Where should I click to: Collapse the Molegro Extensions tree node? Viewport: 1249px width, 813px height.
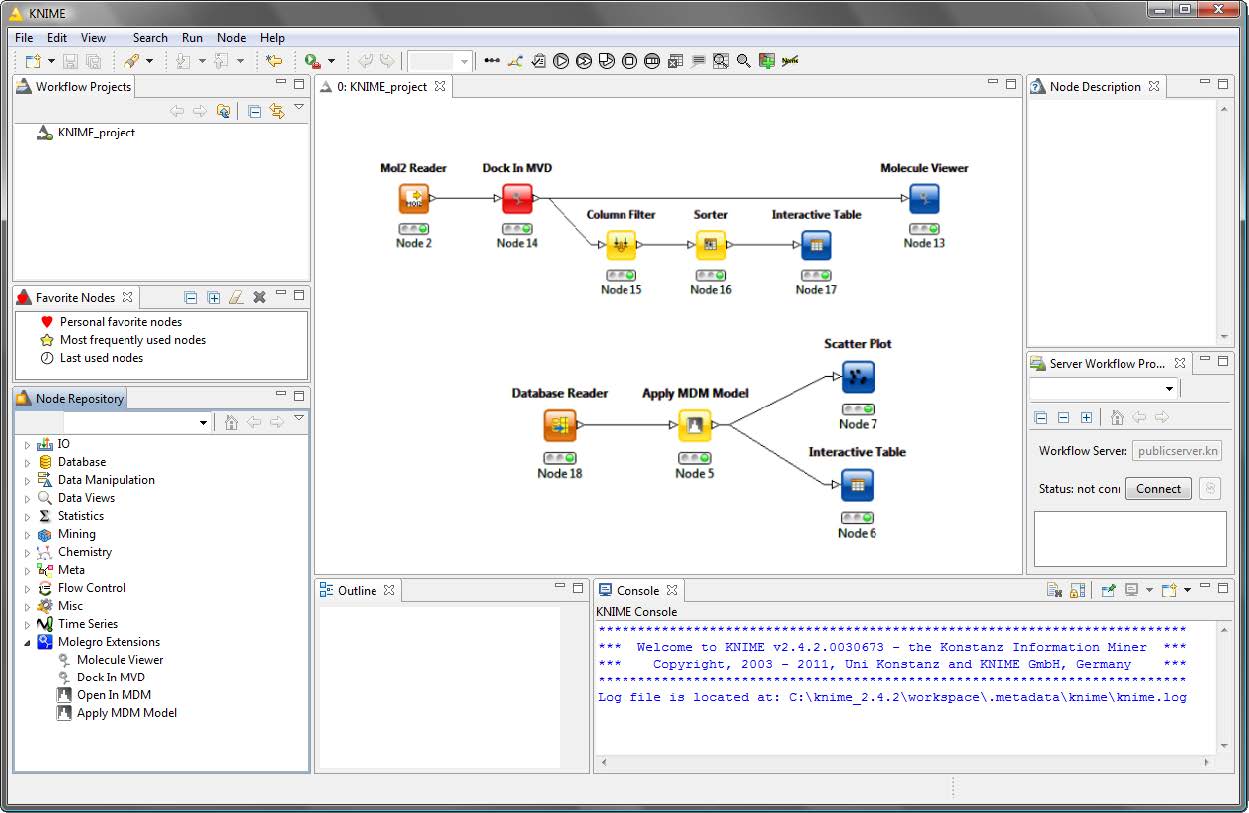[28, 642]
